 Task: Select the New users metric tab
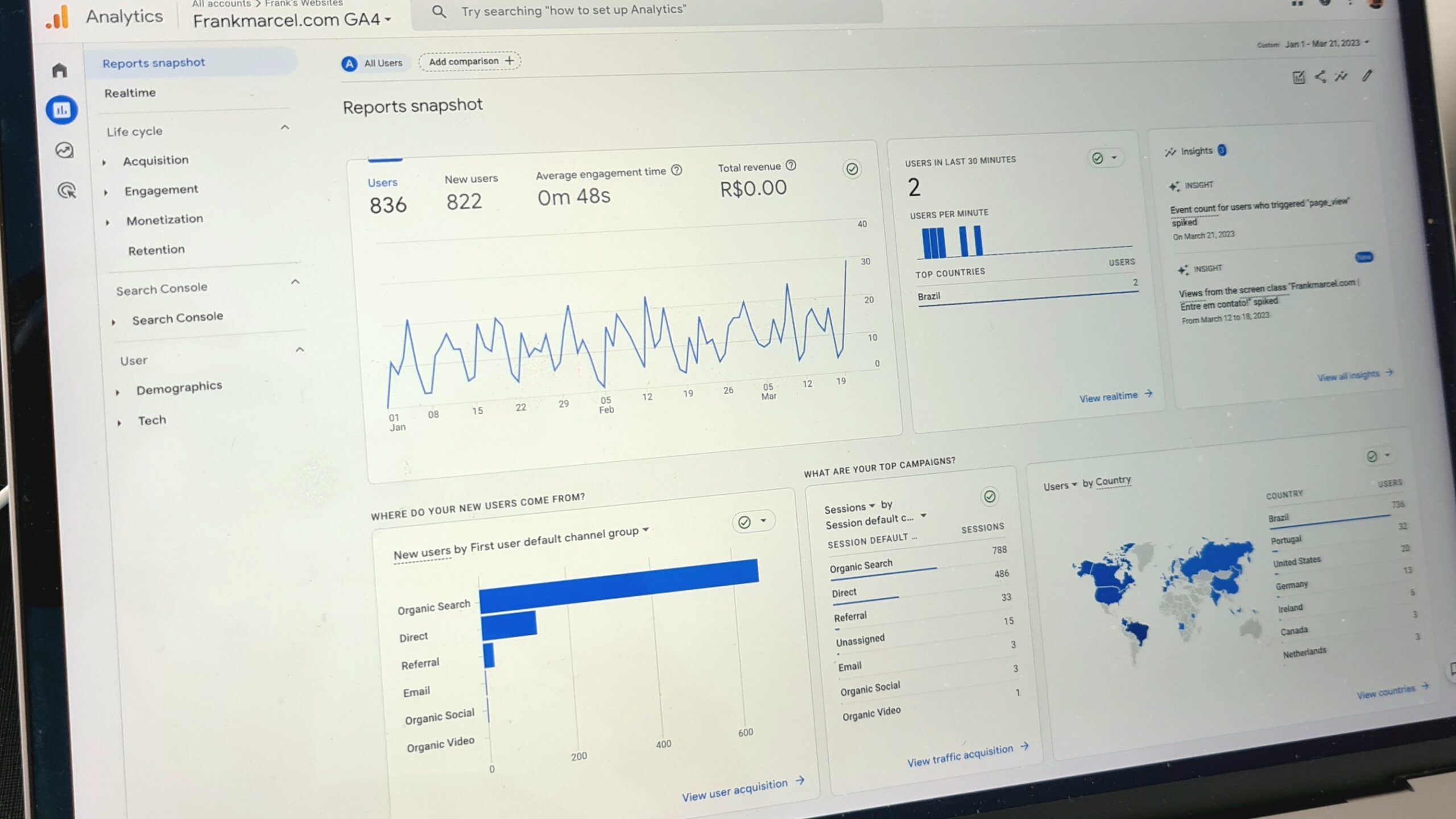click(470, 192)
